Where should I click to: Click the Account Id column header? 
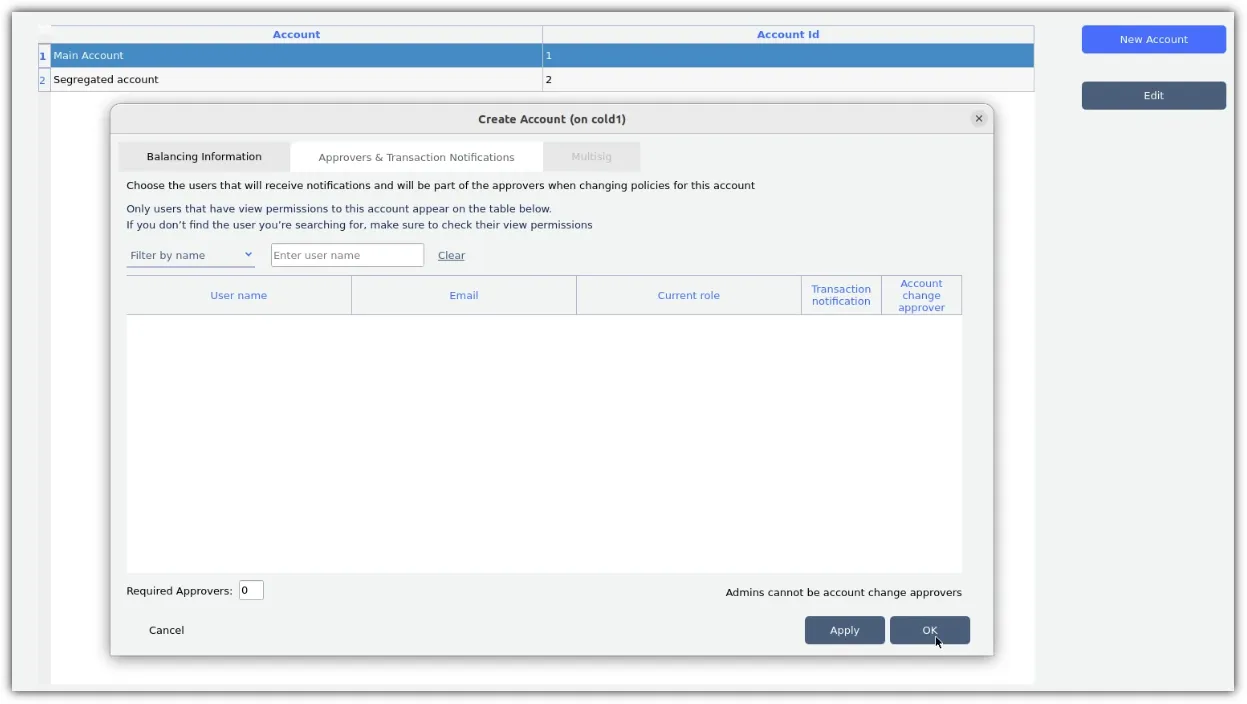788,35
